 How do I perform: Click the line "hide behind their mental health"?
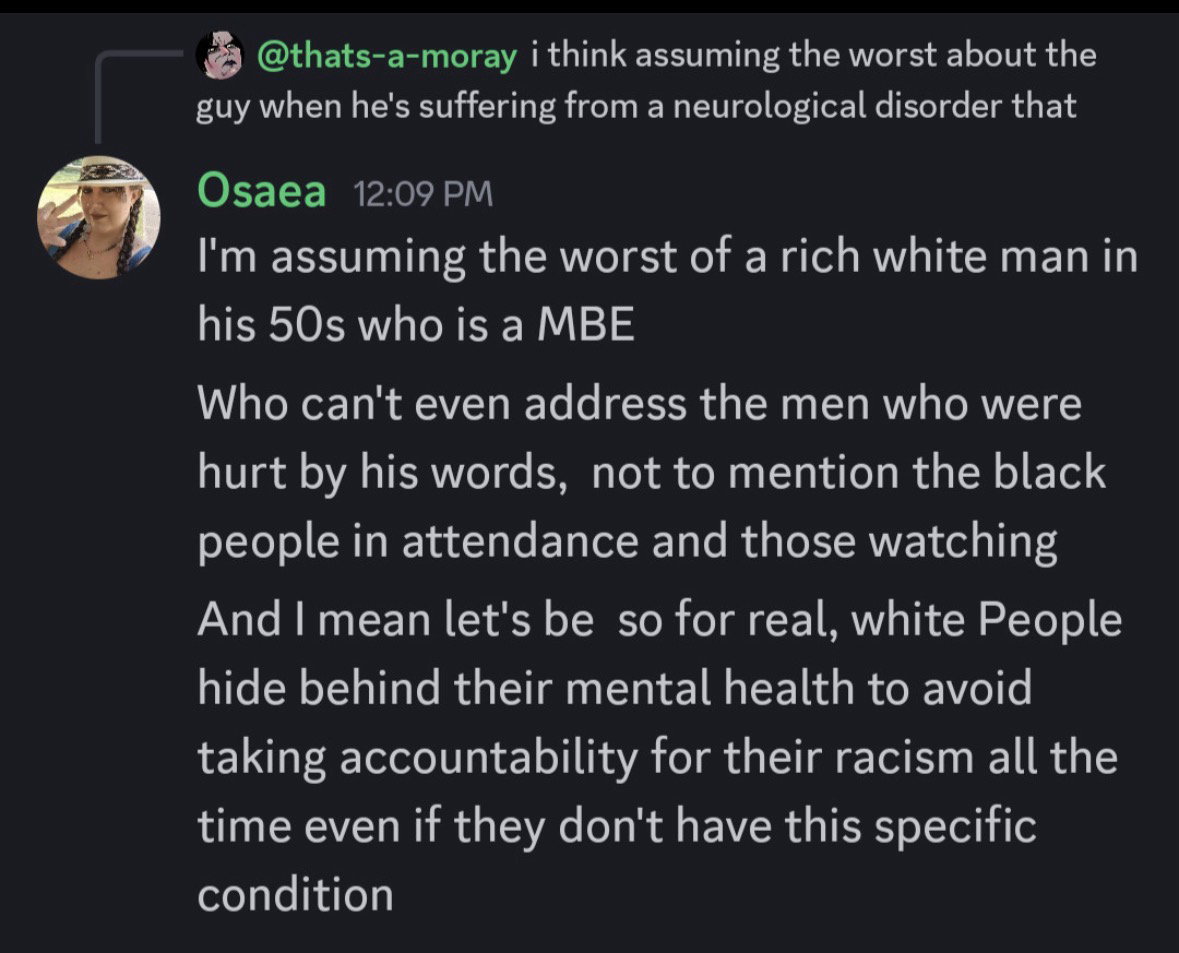pos(614,688)
